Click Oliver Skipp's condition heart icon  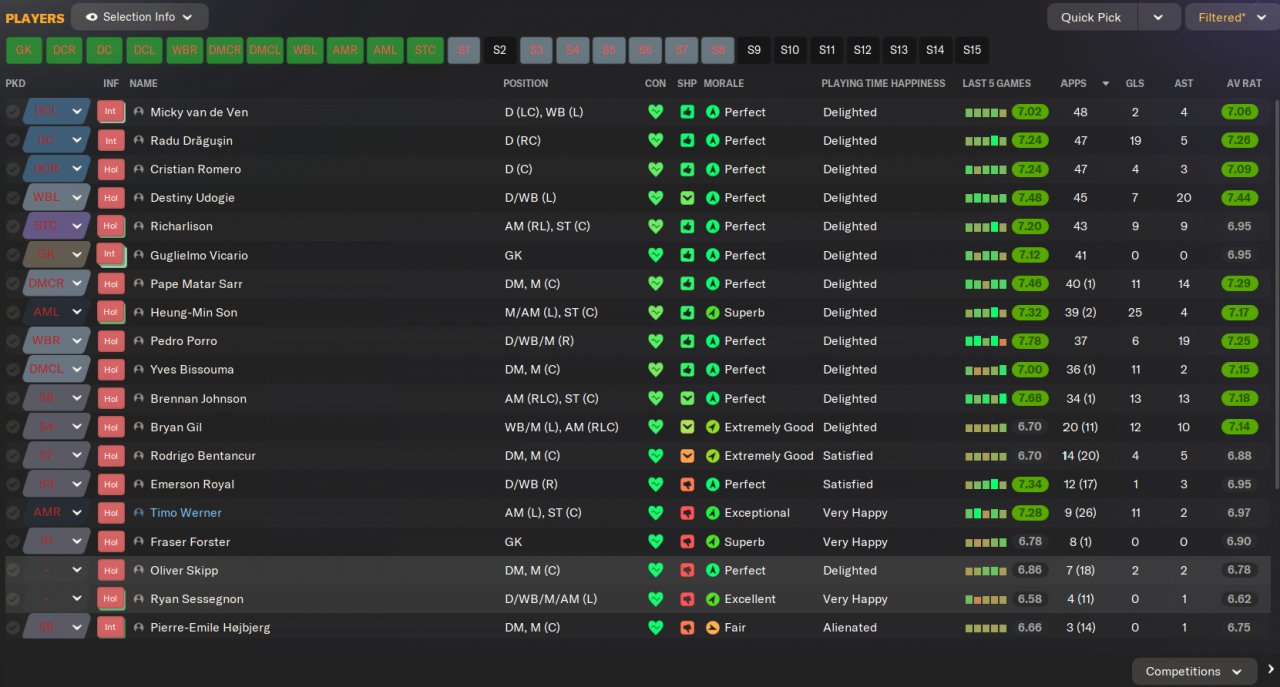tap(655, 570)
